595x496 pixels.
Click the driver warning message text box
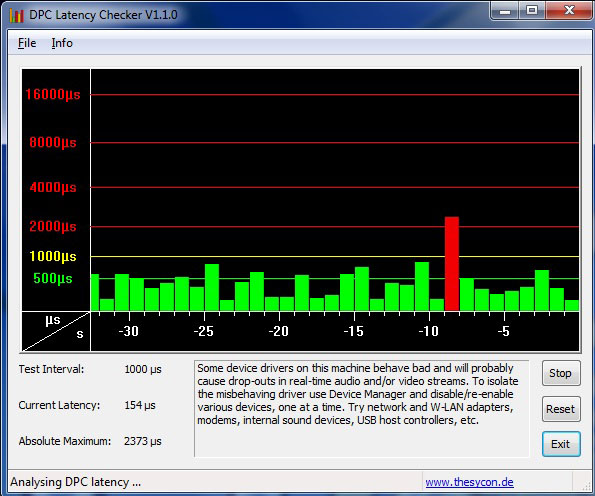click(x=361, y=409)
